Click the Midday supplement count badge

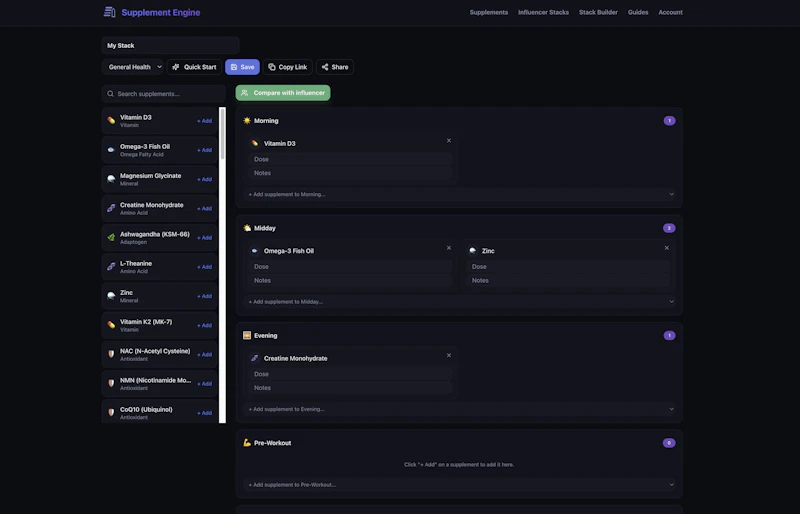[669, 228]
